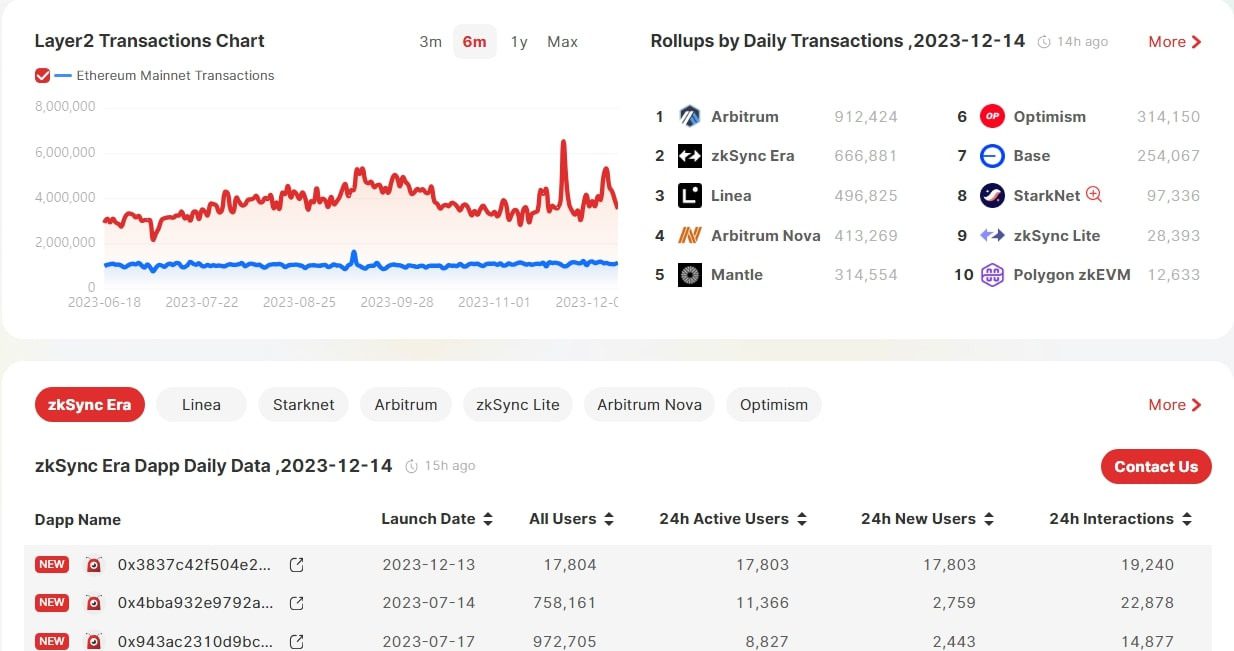The image size is (1234, 651).
Task: Open More link beside Rollups by Daily Transactions
Action: coord(1175,42)
